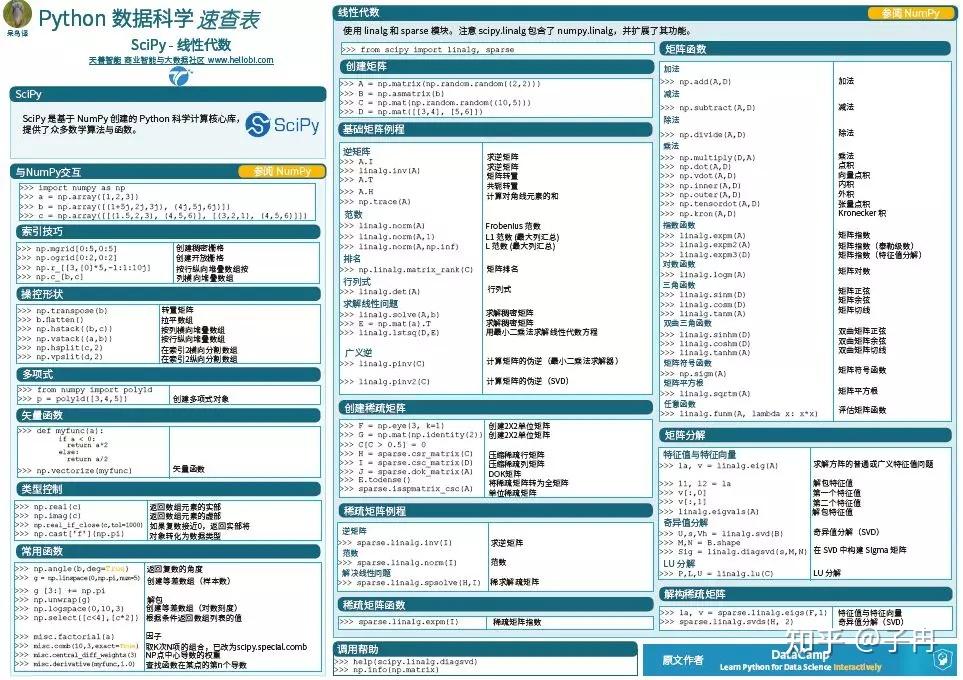The width and height of the screenshot is (963, 680).
Task: Click the 'np.mgrid[0:5,0:5]' code line
Action: [67, 249]
